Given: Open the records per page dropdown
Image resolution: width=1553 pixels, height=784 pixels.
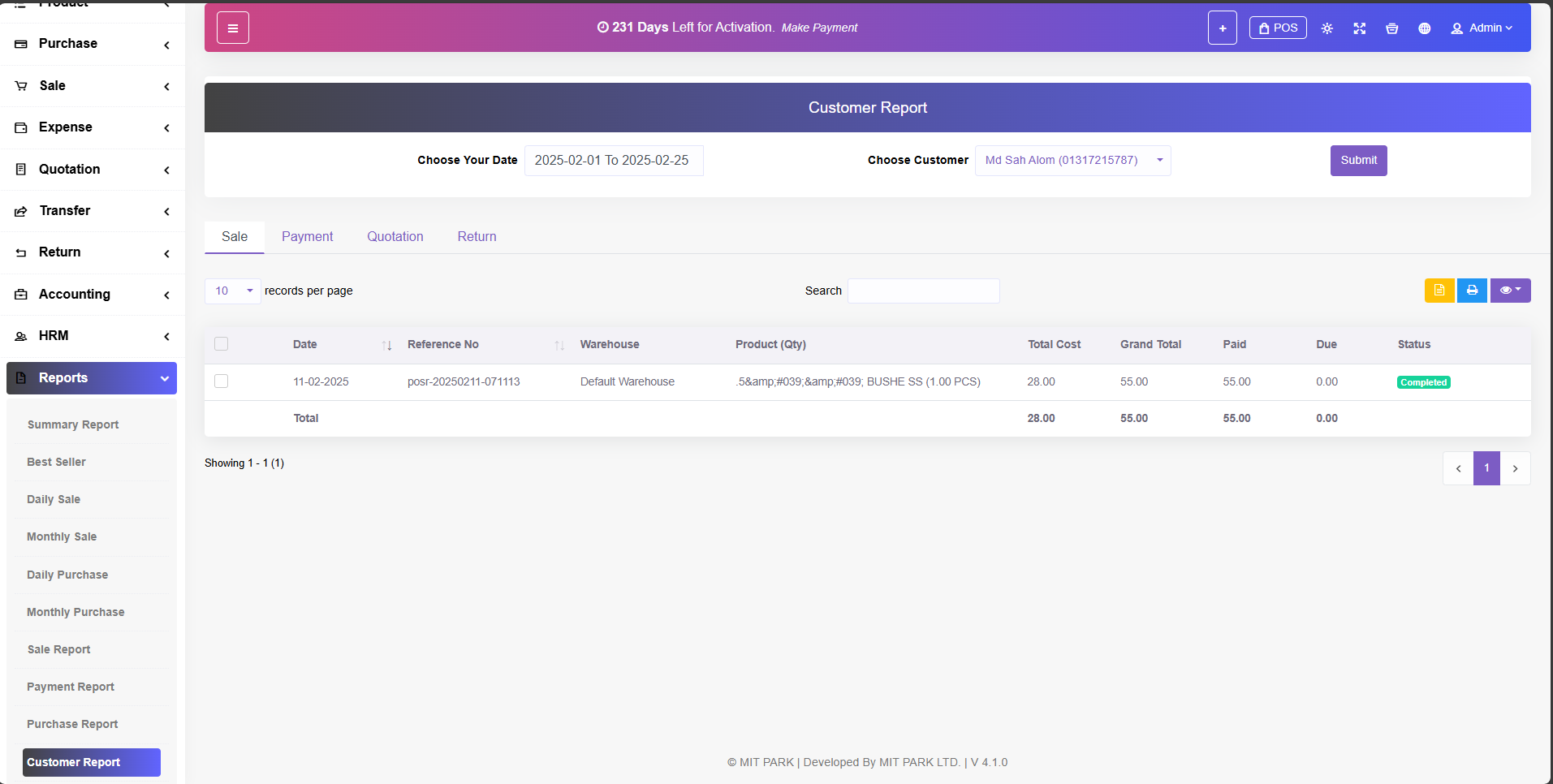Looking at the screenshot, I should (233, 291).
